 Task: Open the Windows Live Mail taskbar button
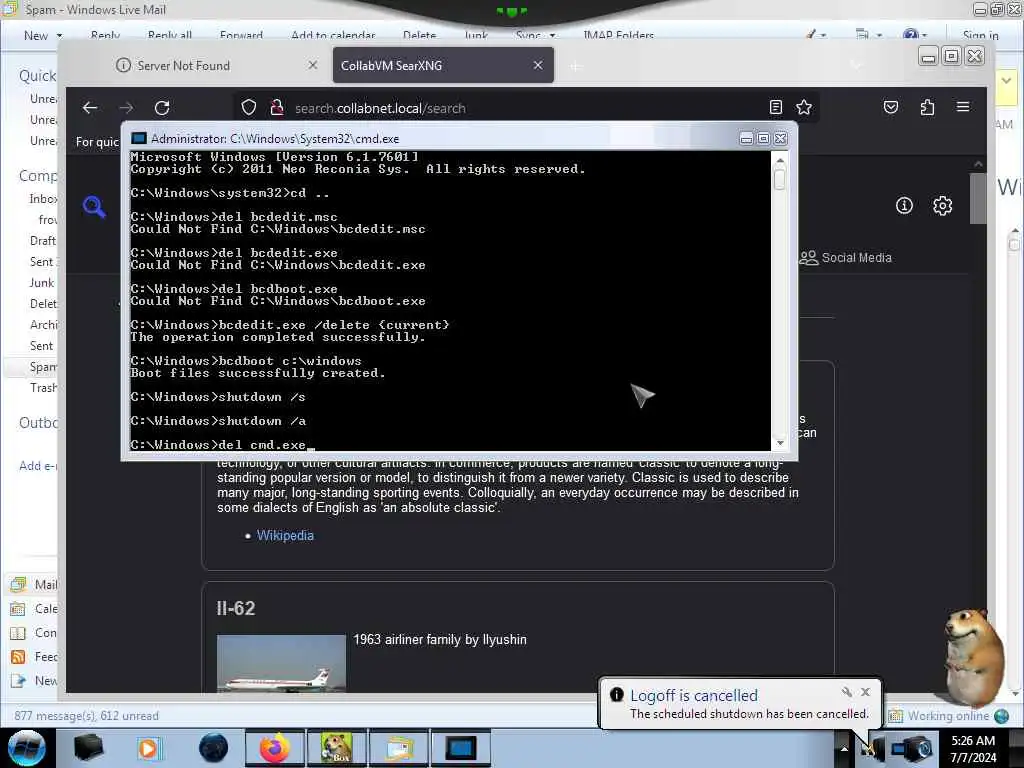tap(398, 748)
